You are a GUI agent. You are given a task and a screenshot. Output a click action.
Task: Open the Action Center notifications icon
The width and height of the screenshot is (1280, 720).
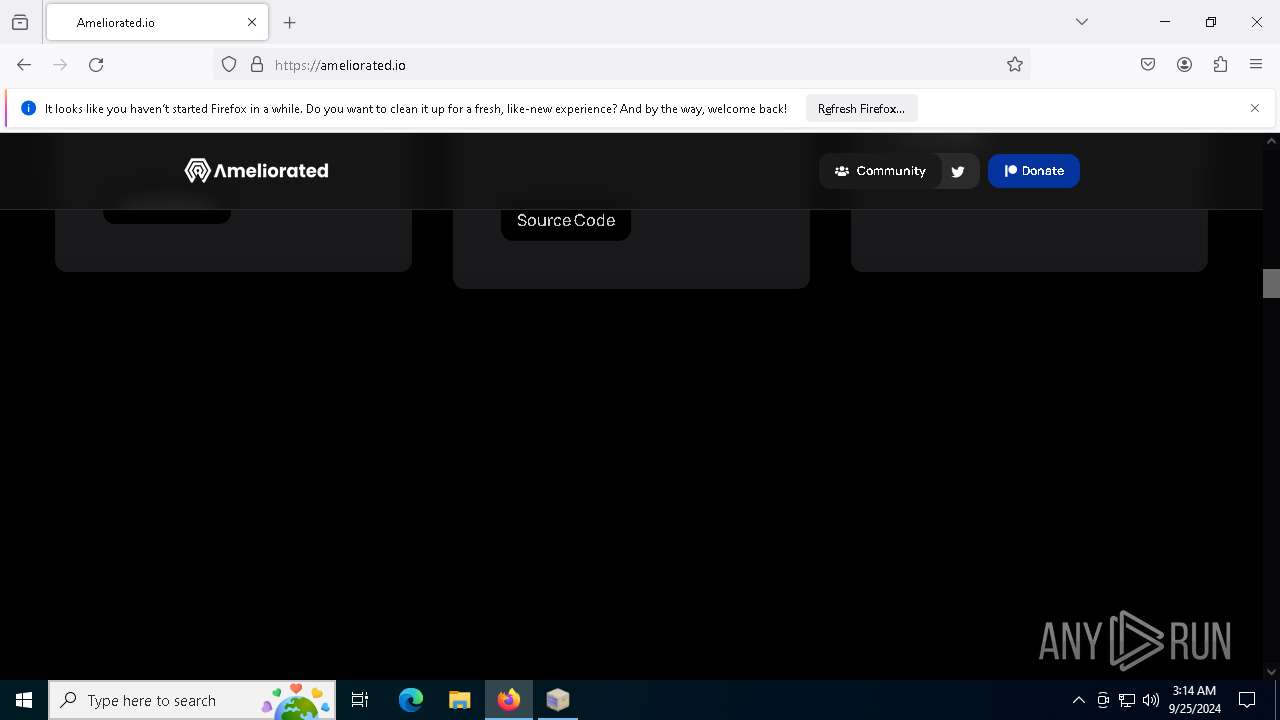(1247, 700)
